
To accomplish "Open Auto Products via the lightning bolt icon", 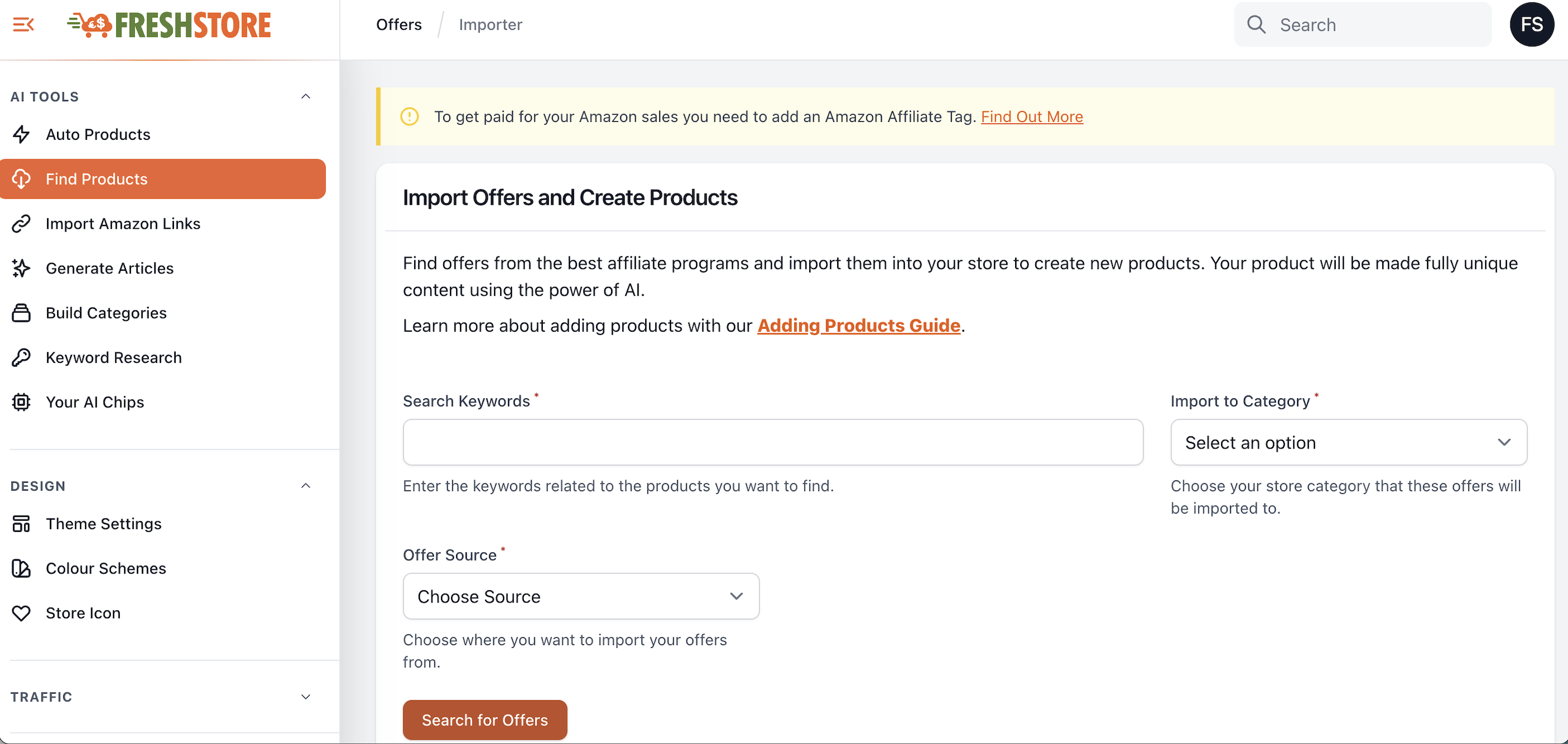I will tap(21, 134).
